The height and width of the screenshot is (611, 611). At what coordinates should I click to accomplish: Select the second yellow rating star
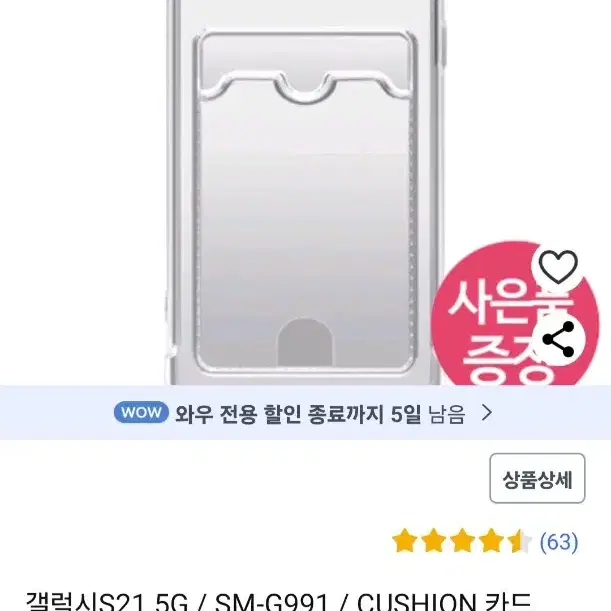(x=433, y=540)
